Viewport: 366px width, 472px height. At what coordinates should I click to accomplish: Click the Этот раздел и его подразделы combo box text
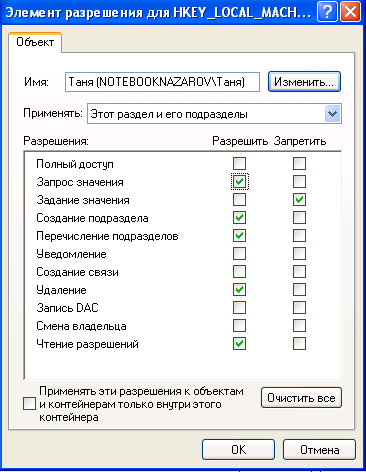coord(169,114)
